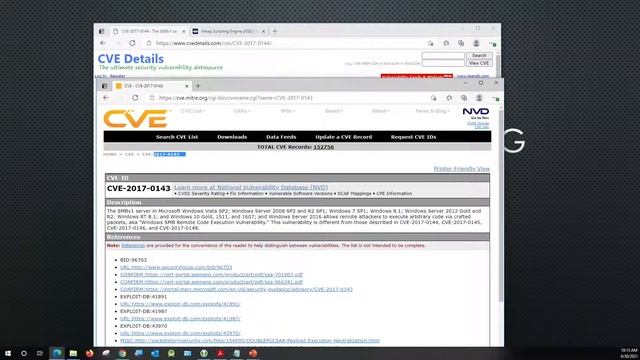Image resolution: width=640 pixels, height=360 pixels.
Task: Open Downloads in the black menu bar
Action: pos(232,137)
